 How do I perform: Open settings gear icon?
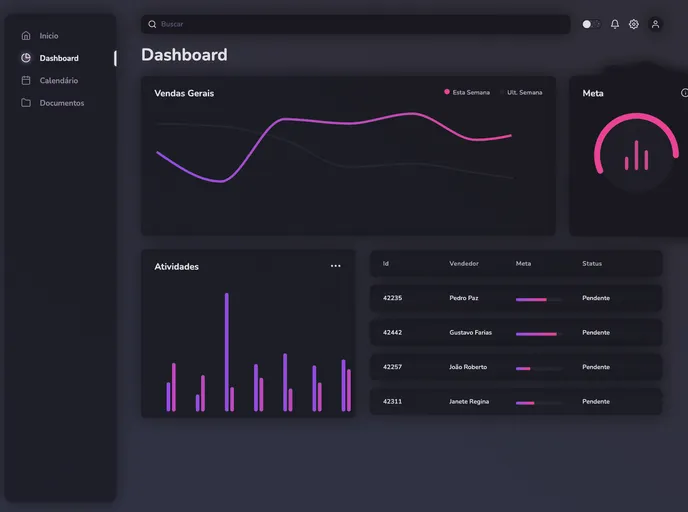point(634,24)
